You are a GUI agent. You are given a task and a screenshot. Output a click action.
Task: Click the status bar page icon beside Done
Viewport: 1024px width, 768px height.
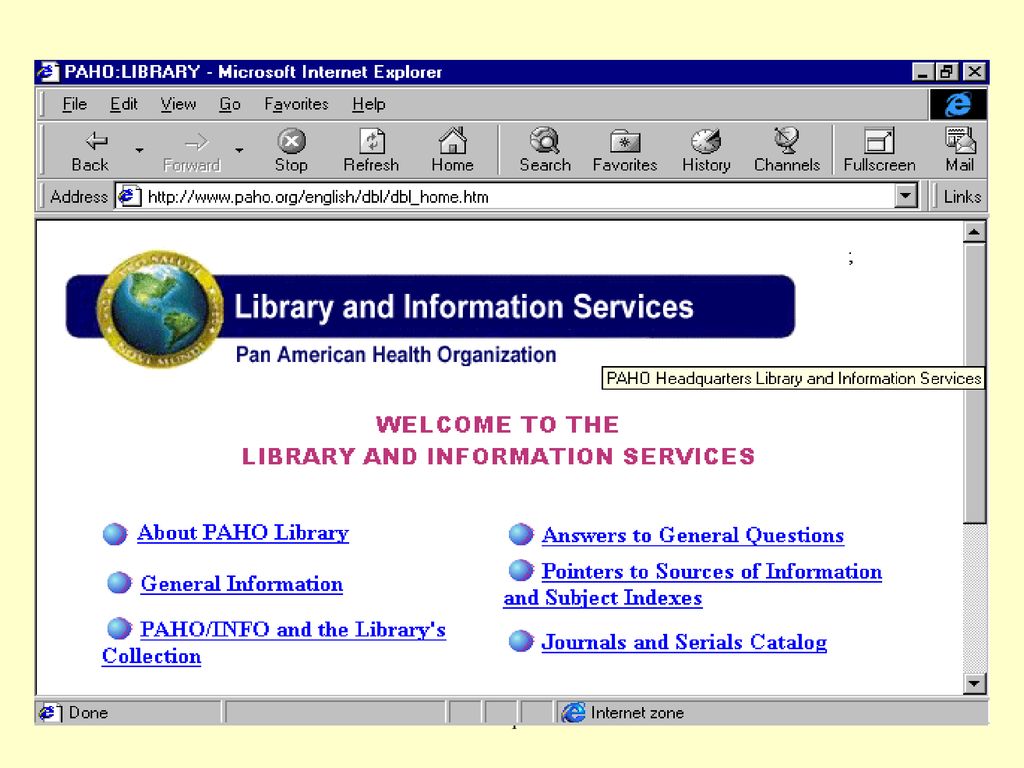[50, 712]
